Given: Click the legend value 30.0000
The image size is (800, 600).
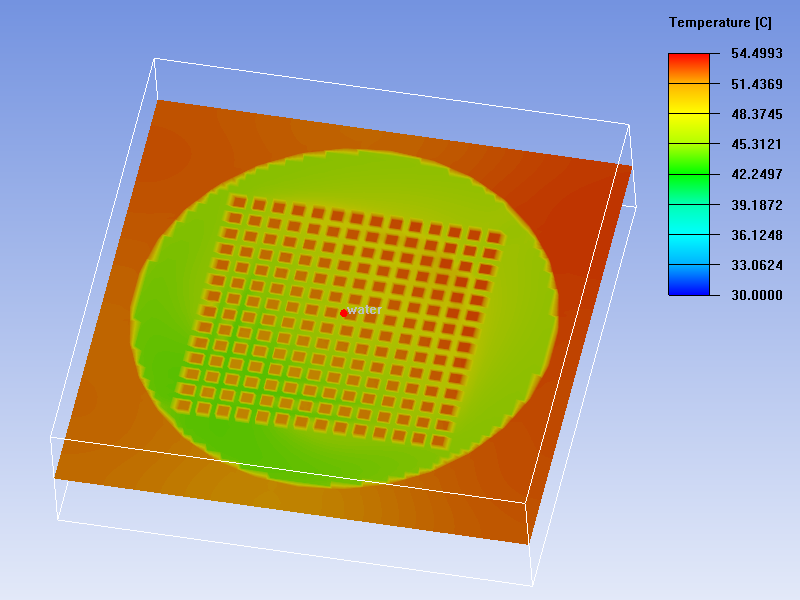Looking at the screenshot, I should [x=757, y=295].
